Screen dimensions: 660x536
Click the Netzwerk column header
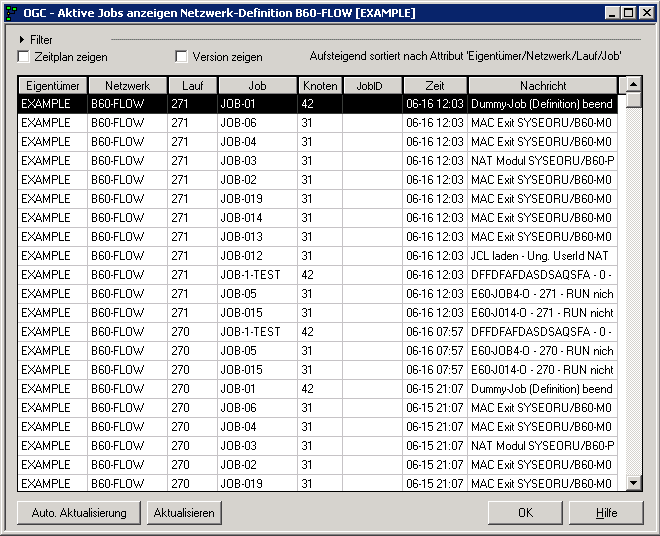click(x=127, y=86)
